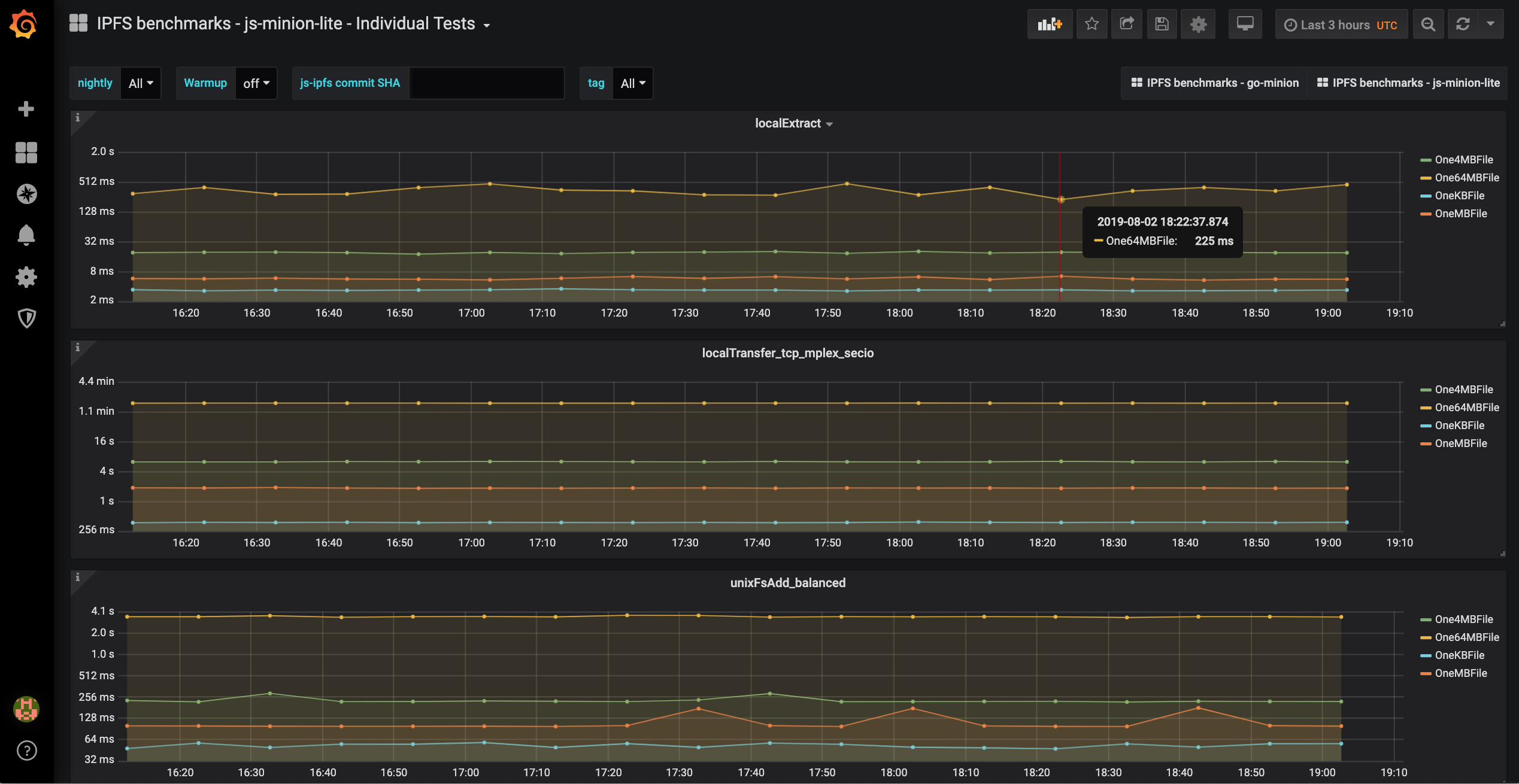
Task: Open the Explore compass icon
Action: (x=26, y=194)
